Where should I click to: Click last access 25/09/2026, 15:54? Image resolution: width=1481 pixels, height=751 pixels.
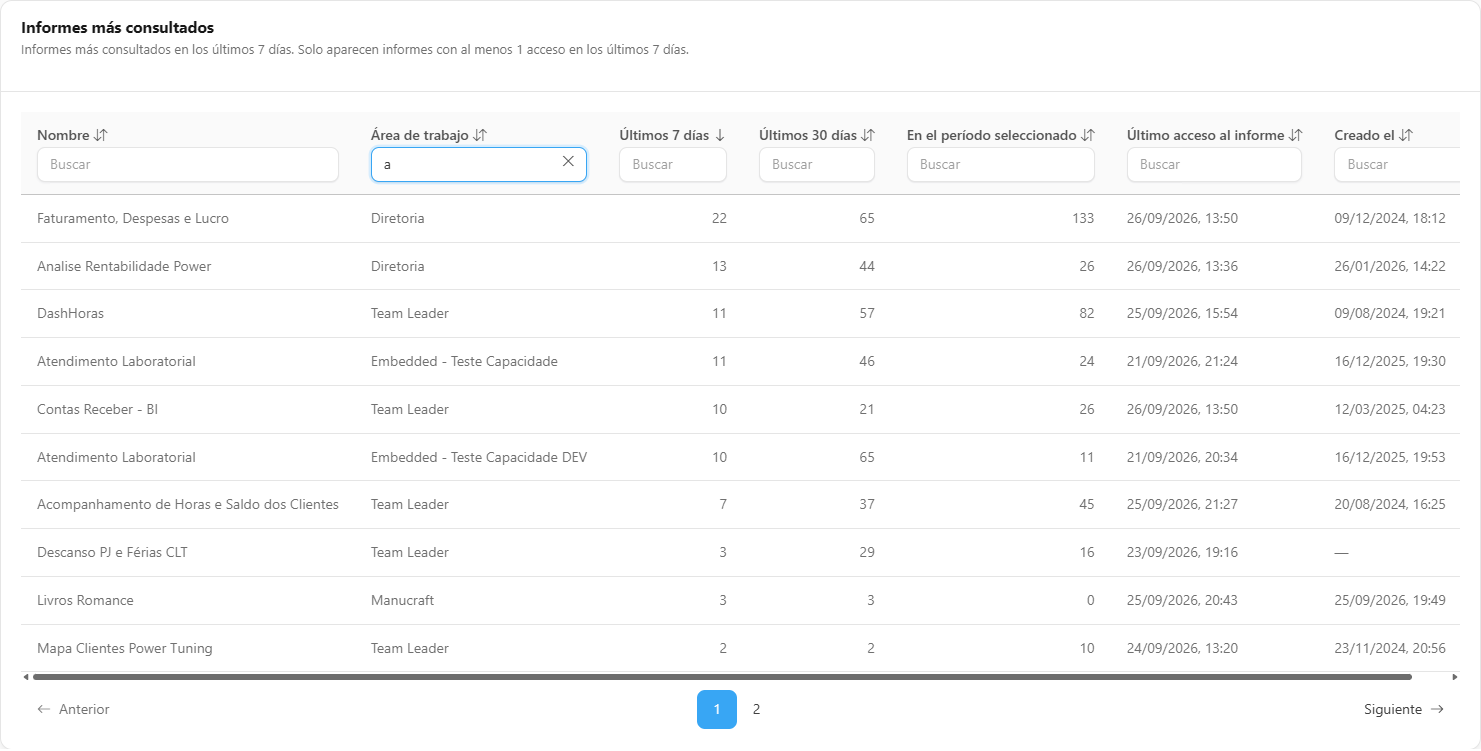[1182, 313]
